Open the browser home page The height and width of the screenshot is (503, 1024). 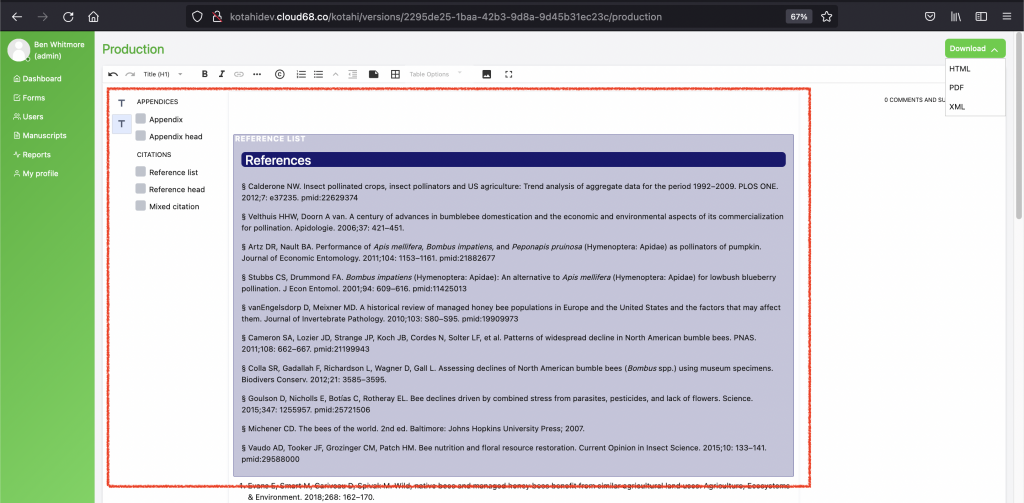click(93, 16)
